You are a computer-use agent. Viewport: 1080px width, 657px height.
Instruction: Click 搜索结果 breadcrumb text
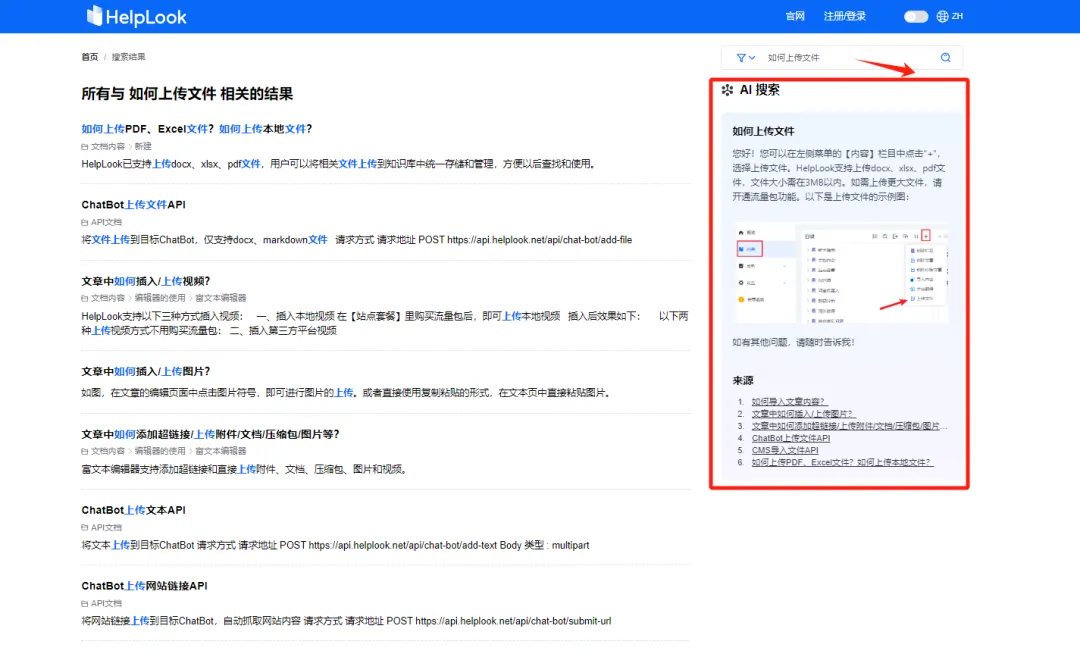128,57
